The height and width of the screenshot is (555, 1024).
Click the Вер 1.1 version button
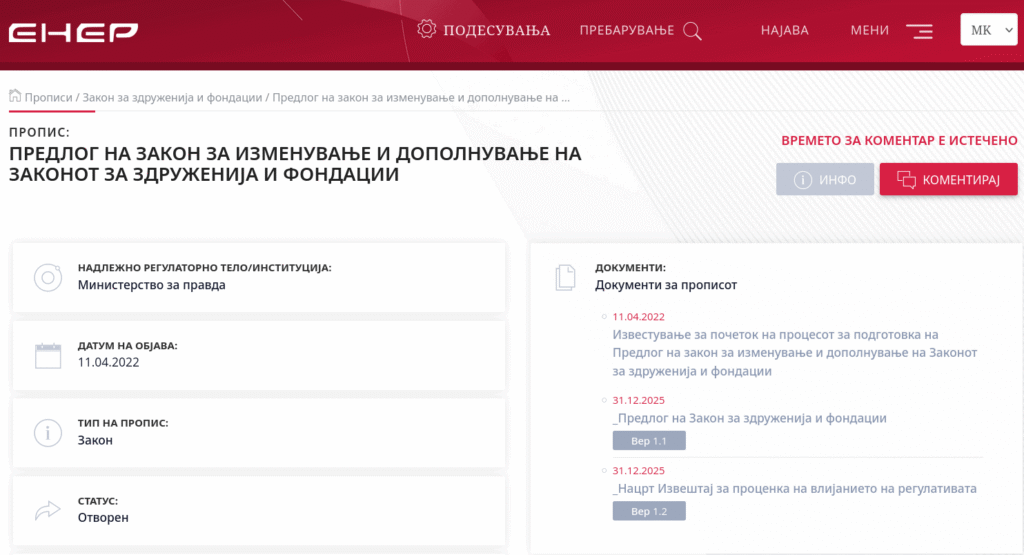point(649,441)
